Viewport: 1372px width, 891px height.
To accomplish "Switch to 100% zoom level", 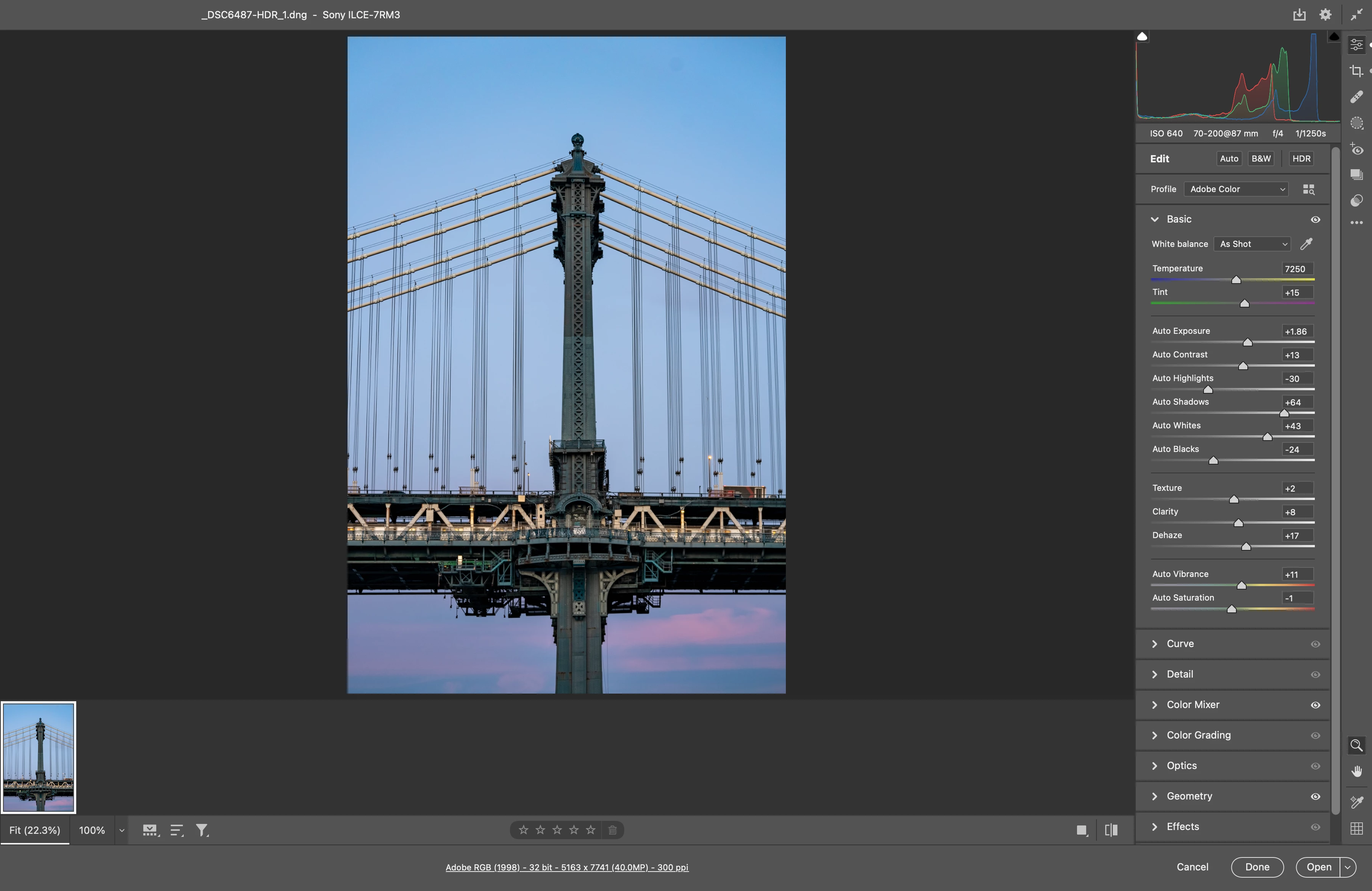I will [x=92, y=830].
